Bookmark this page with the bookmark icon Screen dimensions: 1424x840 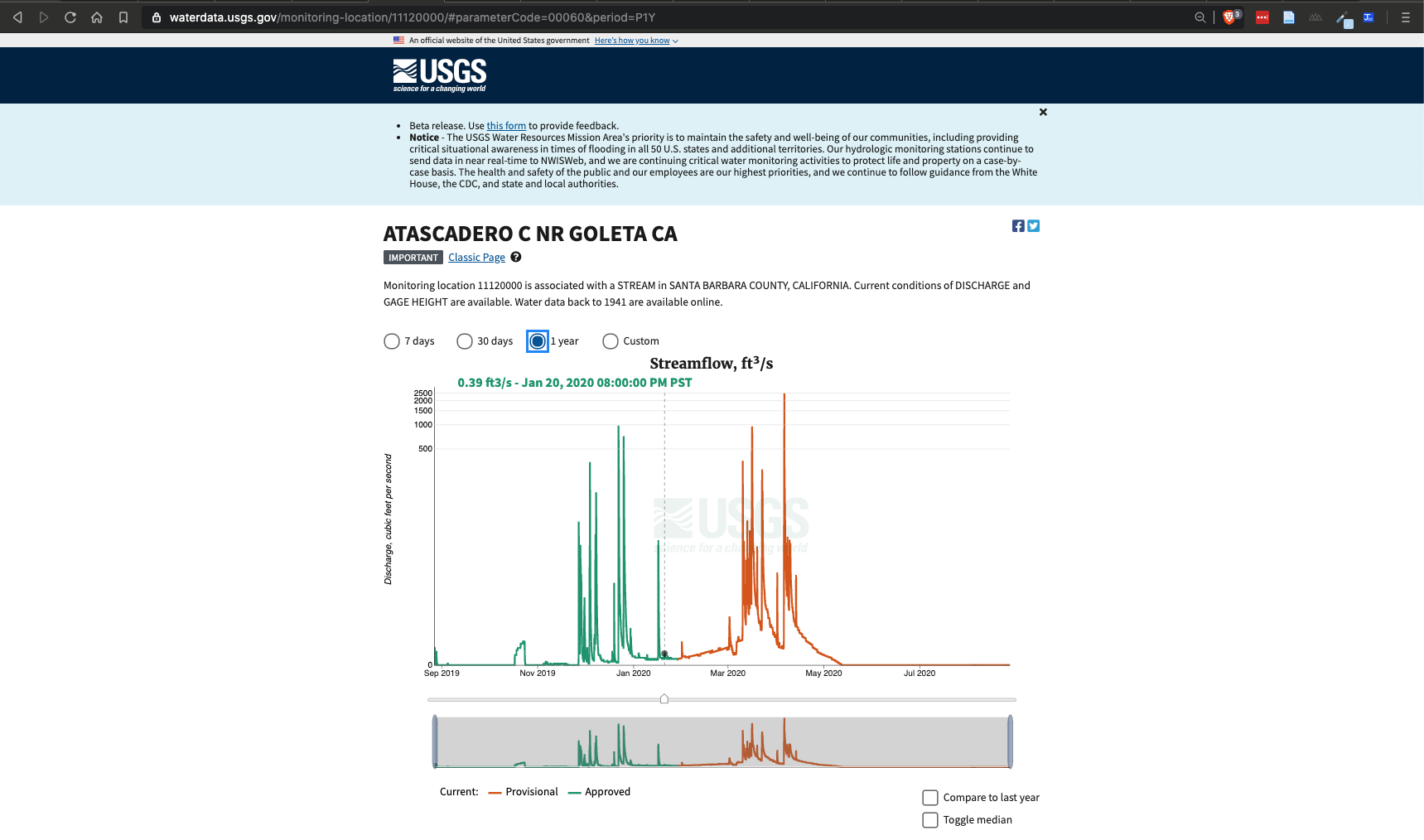123,17
